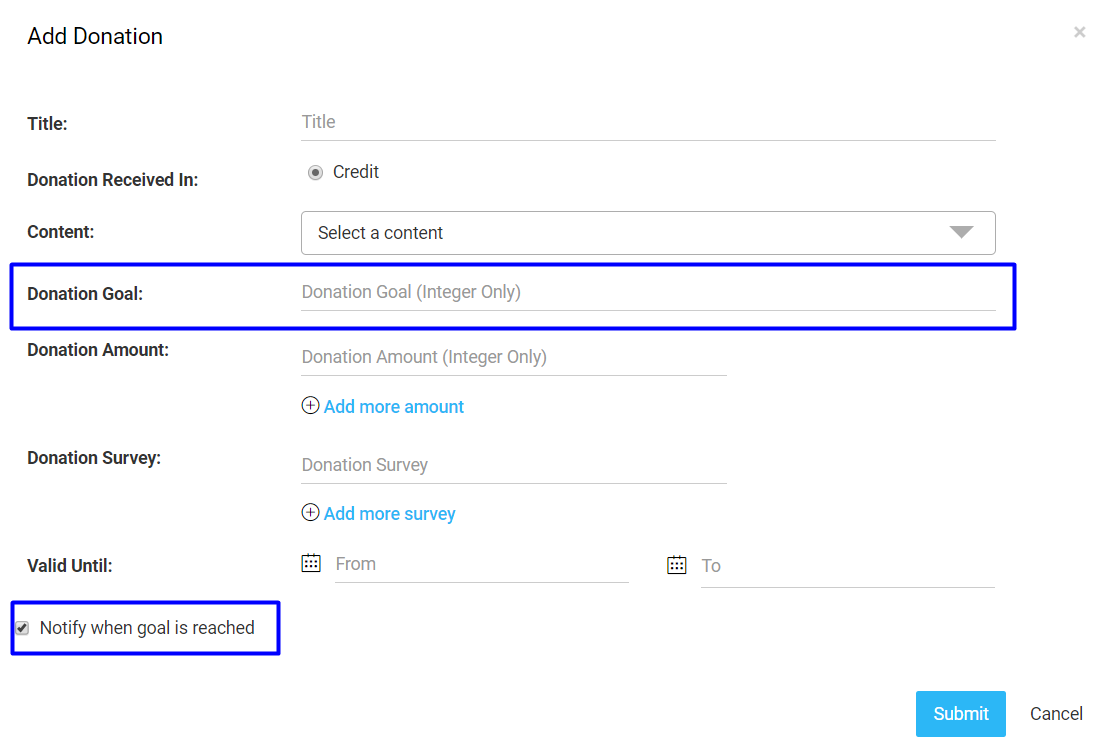Click the Donation Amount label

click(98, 350)
